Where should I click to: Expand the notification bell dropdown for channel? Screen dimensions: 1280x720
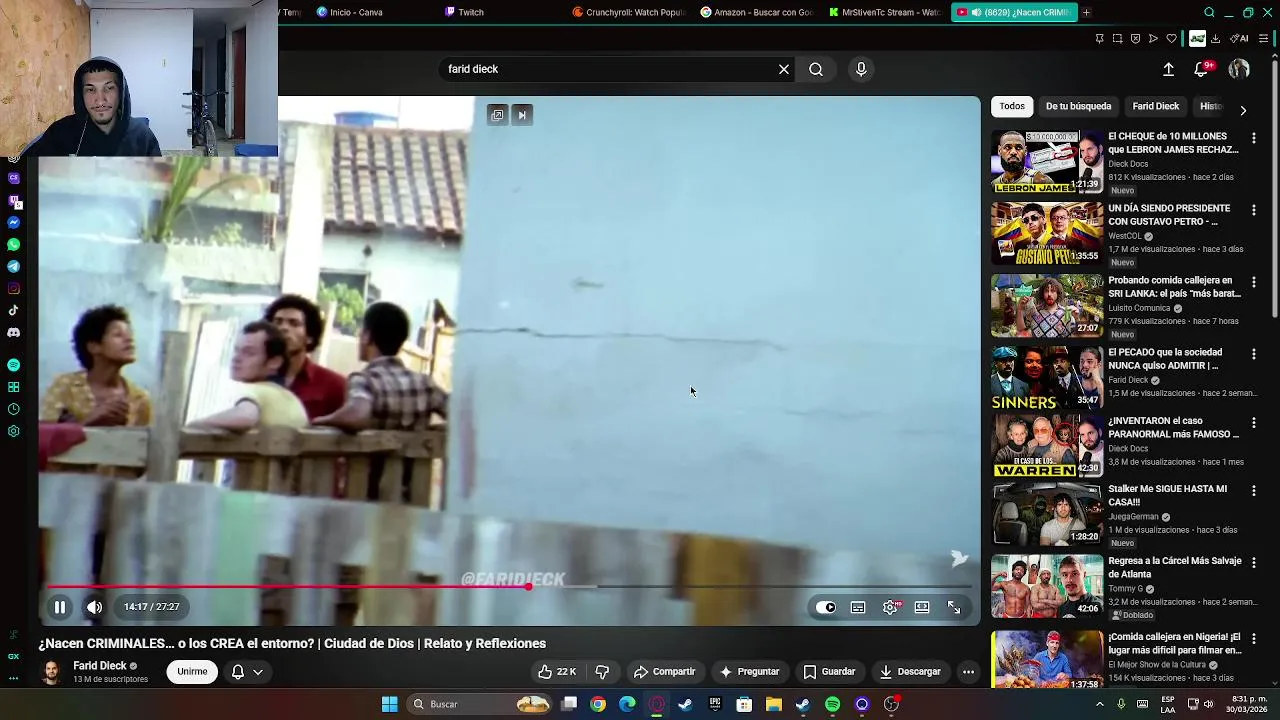[x=246, y=672]
